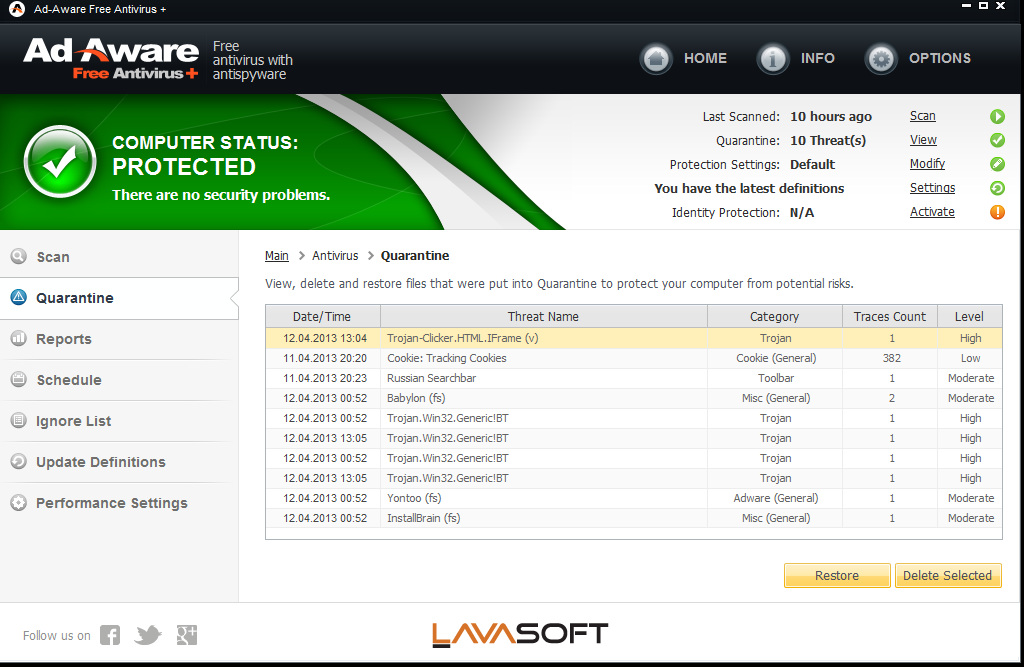Sort table by Threat Name header
Image resolution: width=1024 pixels, height=667 pixels.
543,316
